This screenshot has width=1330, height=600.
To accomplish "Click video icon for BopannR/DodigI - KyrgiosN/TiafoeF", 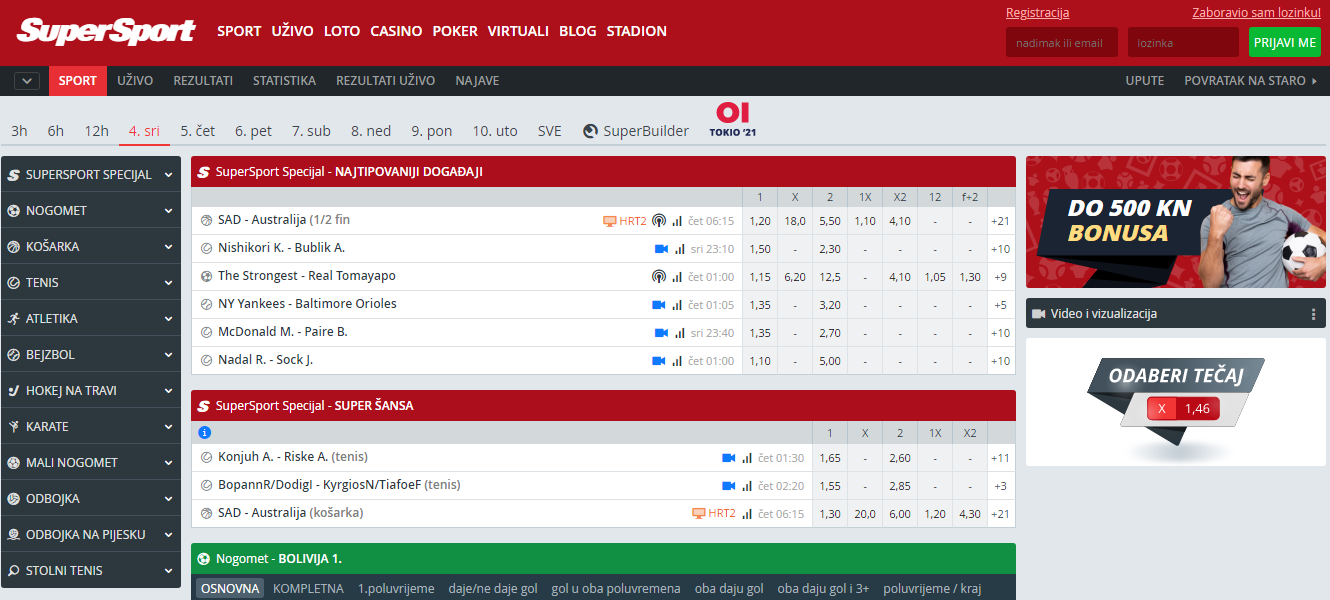I will pyautogui.click(x=728, y=486).
